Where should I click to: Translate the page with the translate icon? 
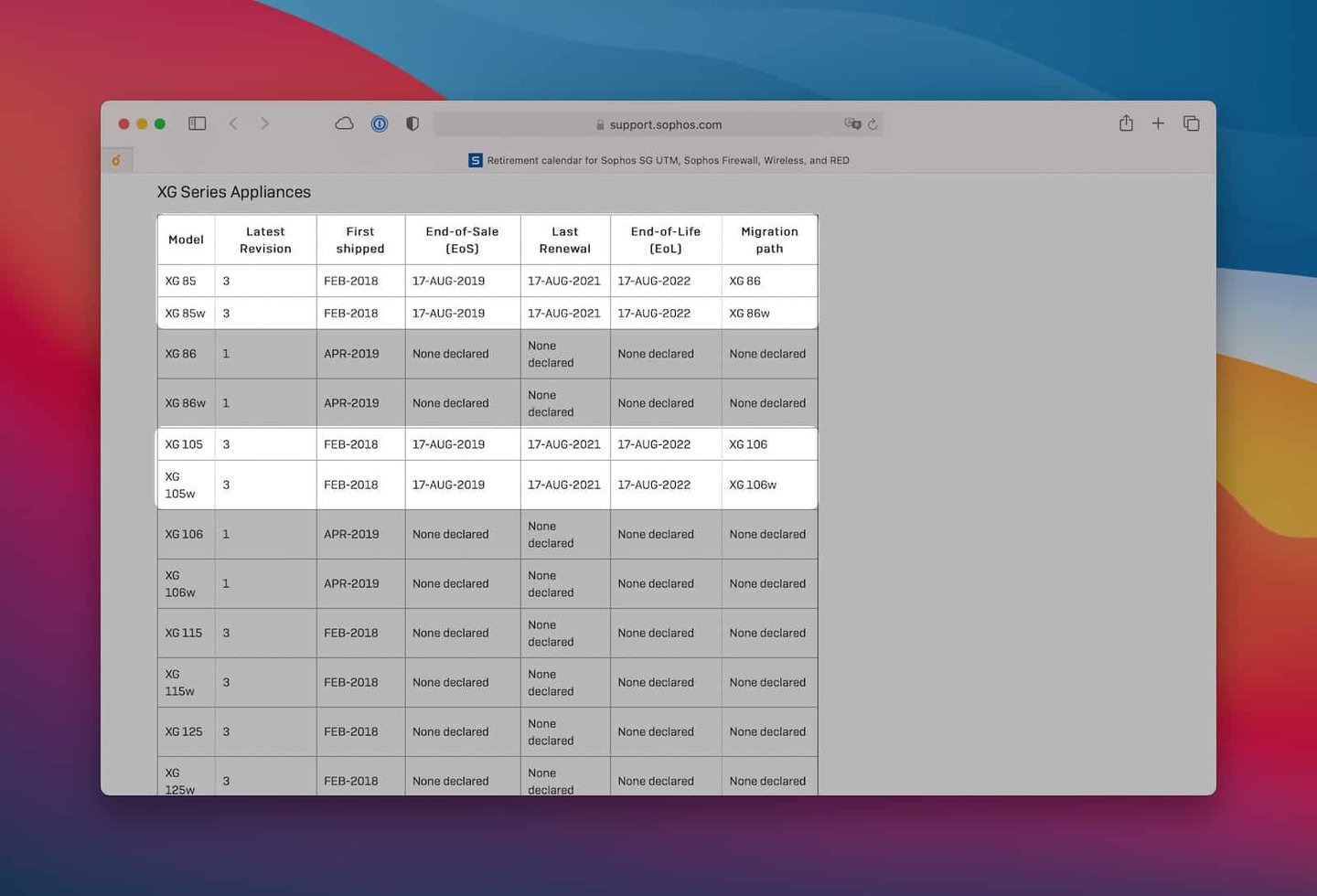[852, 124]
